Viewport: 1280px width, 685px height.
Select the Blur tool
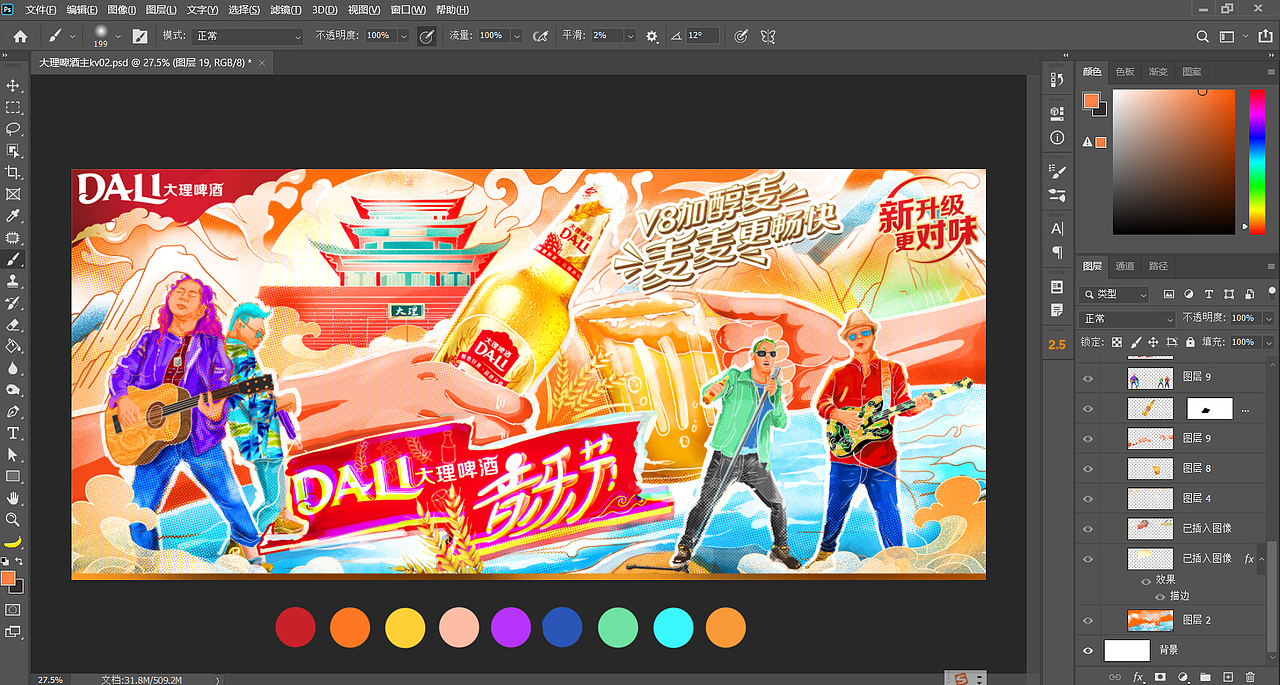tap(14, 368)
